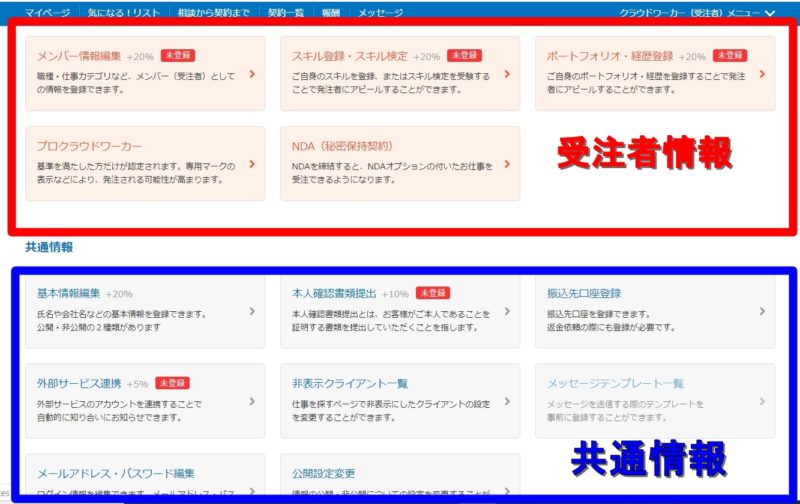Click chevron on 外部サービス連携 card

pos(252,401)
